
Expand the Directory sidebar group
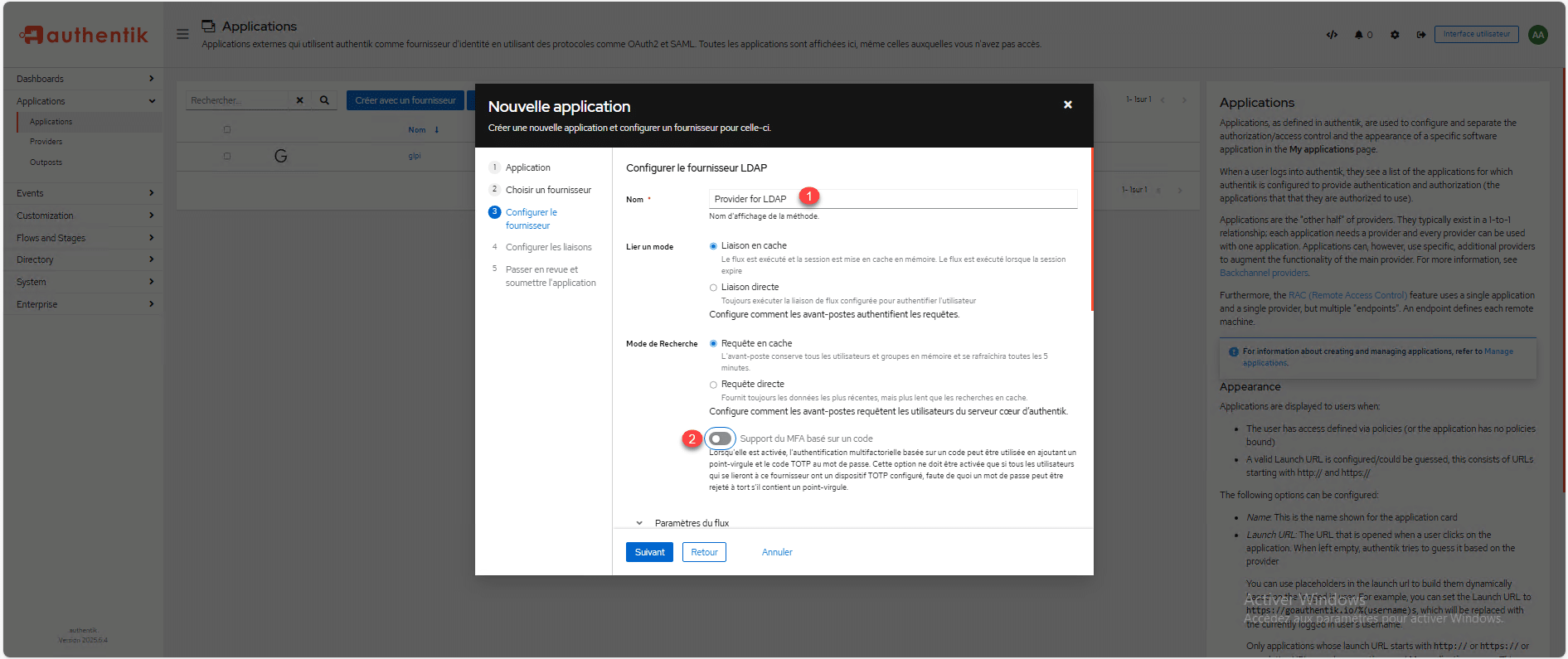point(83,259)
